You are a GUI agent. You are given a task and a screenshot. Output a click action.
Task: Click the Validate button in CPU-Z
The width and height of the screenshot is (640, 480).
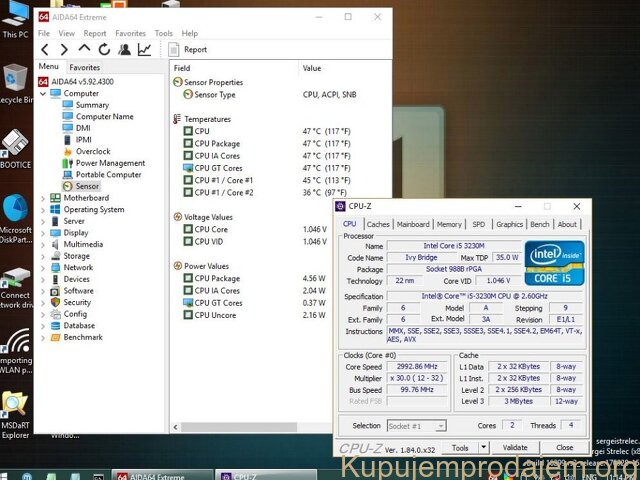[515, 448]
